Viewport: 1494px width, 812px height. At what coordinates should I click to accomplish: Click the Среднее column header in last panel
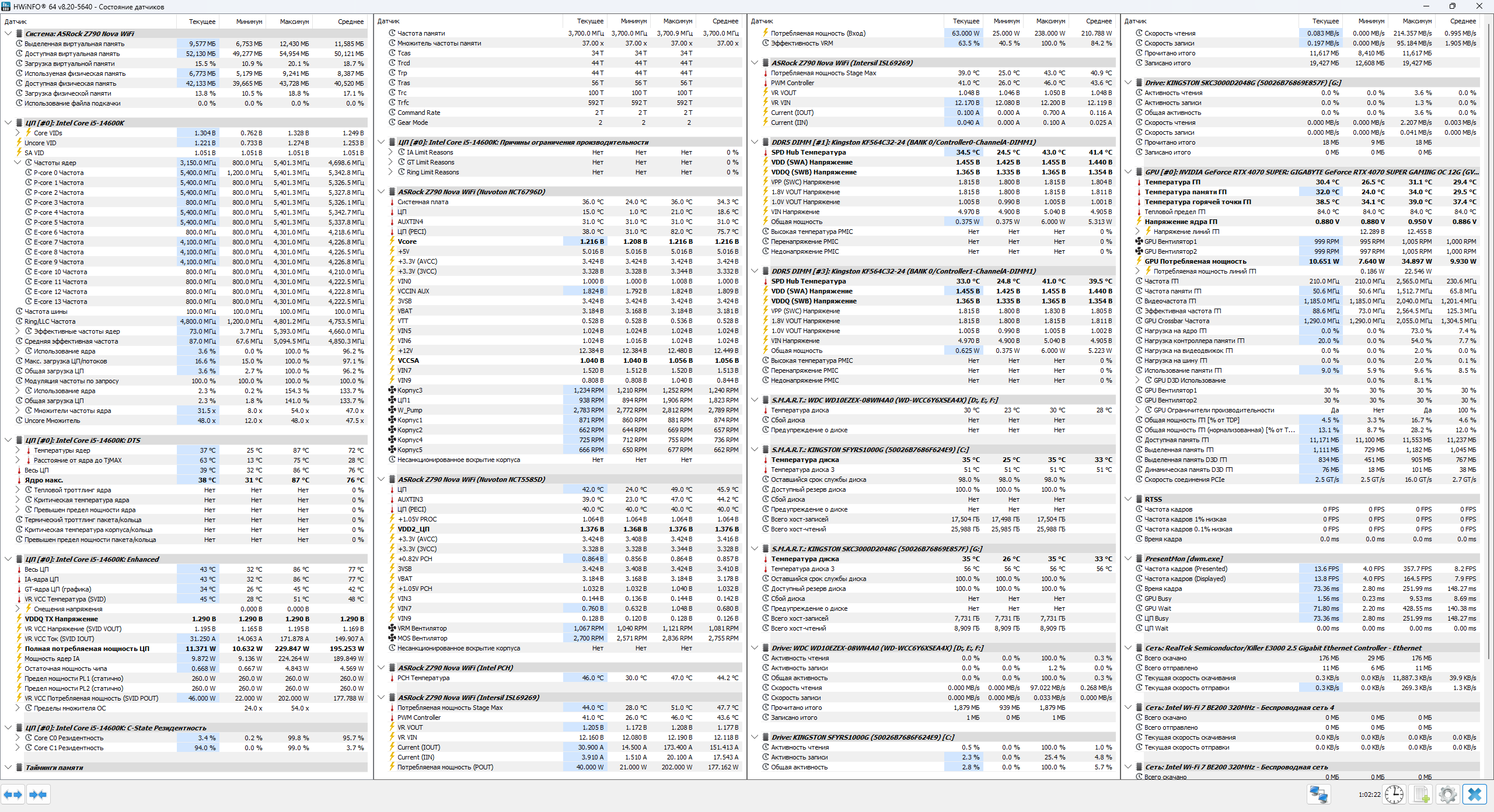click(1463, 21)
